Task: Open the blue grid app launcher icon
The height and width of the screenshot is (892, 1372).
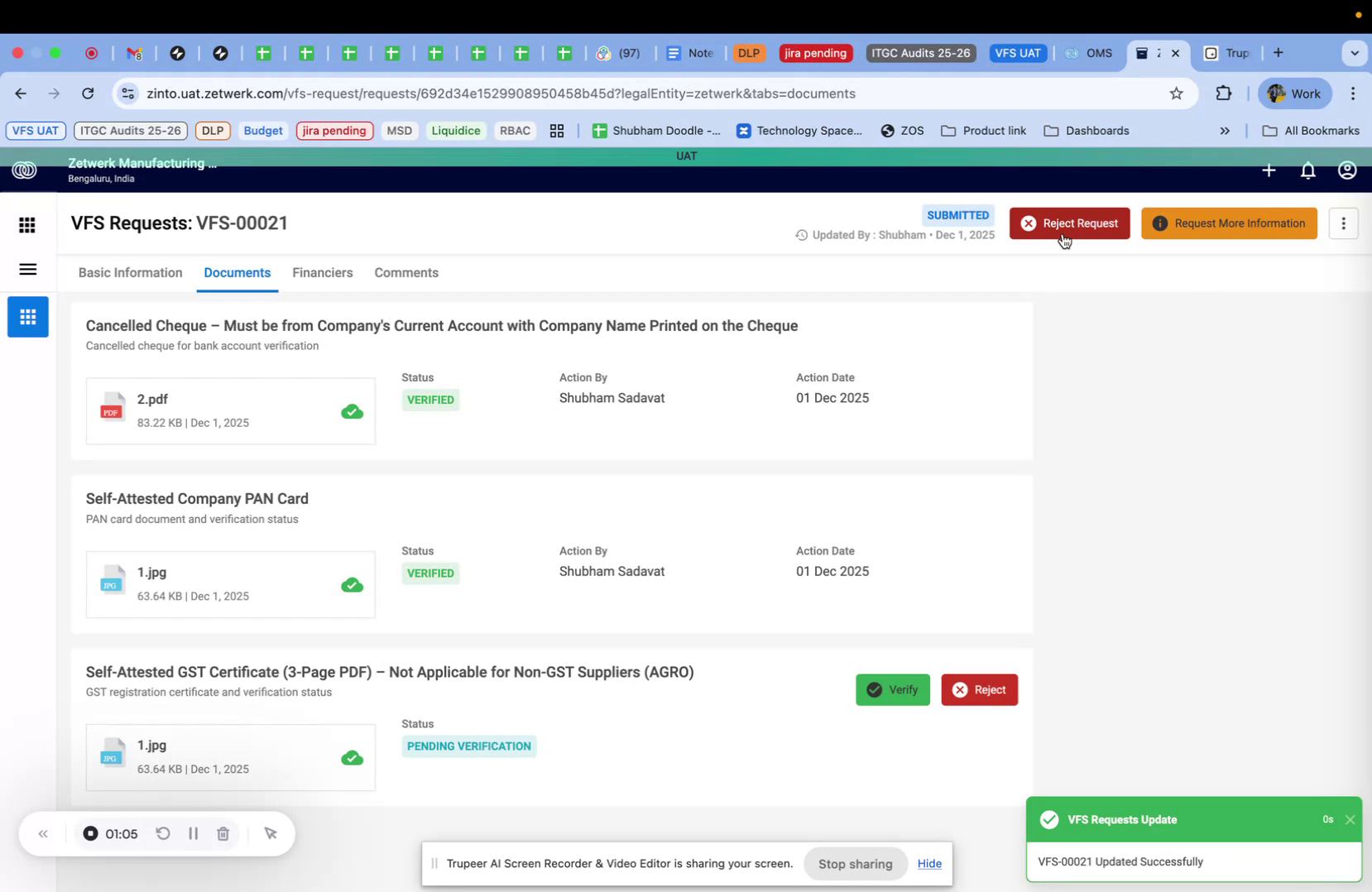Action: tap(27, 316)
